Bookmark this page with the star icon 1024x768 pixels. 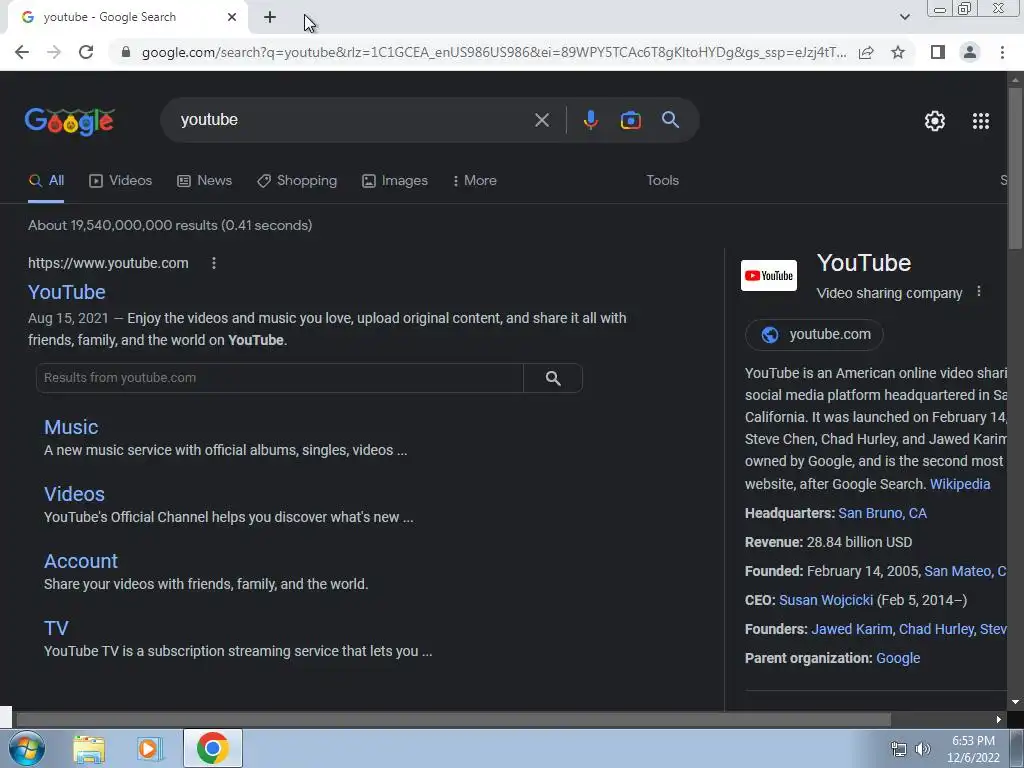898,52
